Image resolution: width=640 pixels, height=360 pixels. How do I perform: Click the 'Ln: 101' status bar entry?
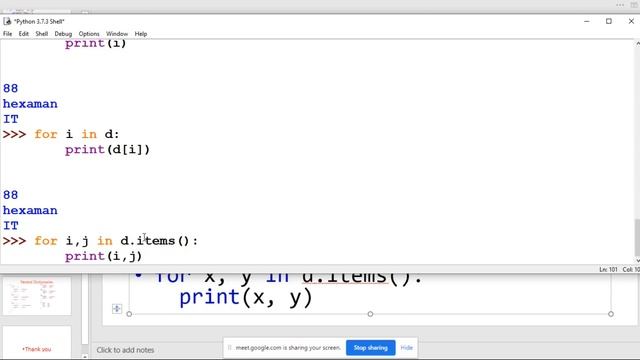(x=608, y=269)
